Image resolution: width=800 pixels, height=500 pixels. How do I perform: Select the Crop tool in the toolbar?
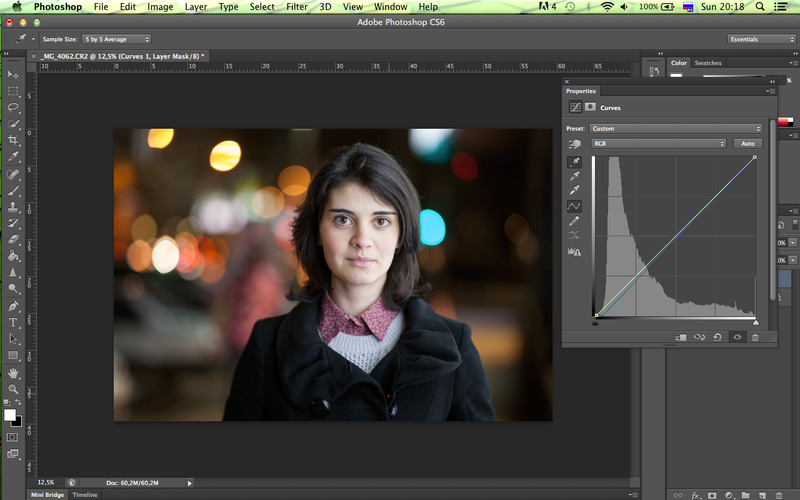point(13,140)
